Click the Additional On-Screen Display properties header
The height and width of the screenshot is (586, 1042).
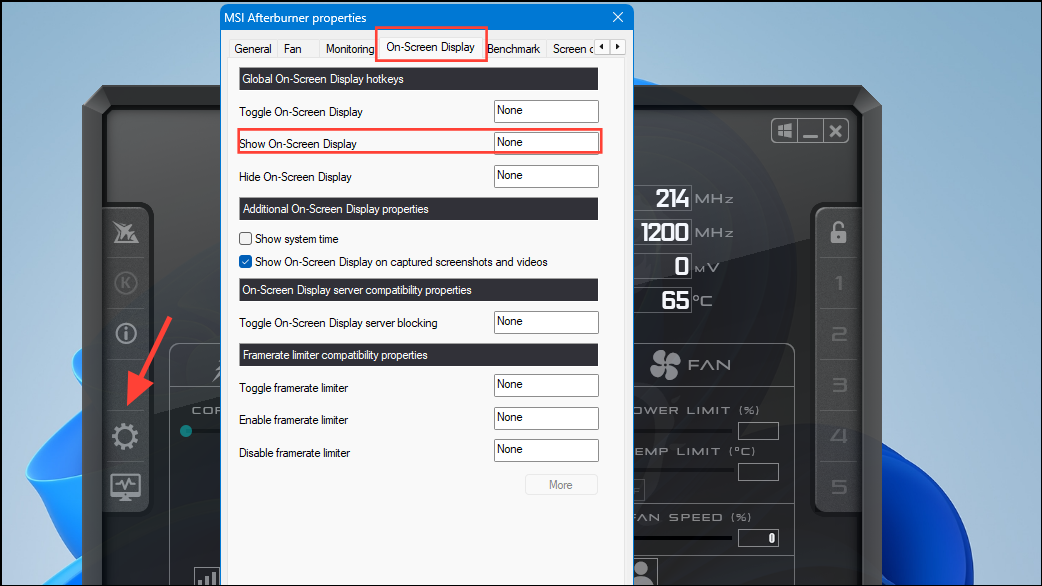[x=418, y=209]
